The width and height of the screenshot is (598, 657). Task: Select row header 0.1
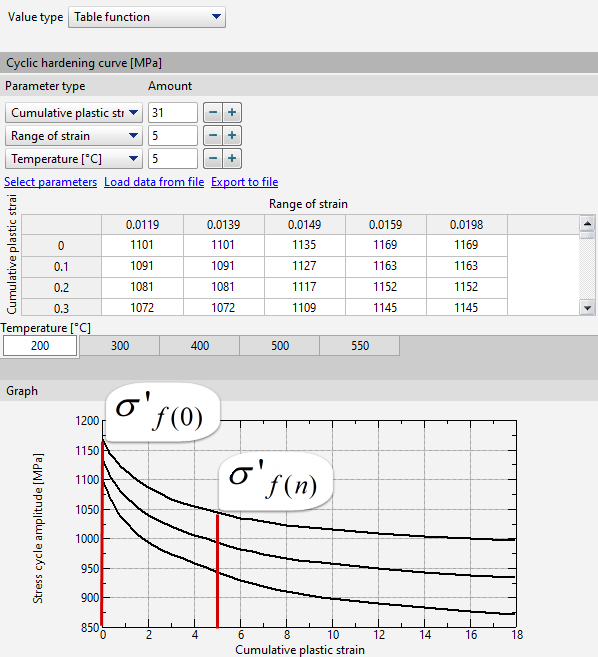pos(61,267)
